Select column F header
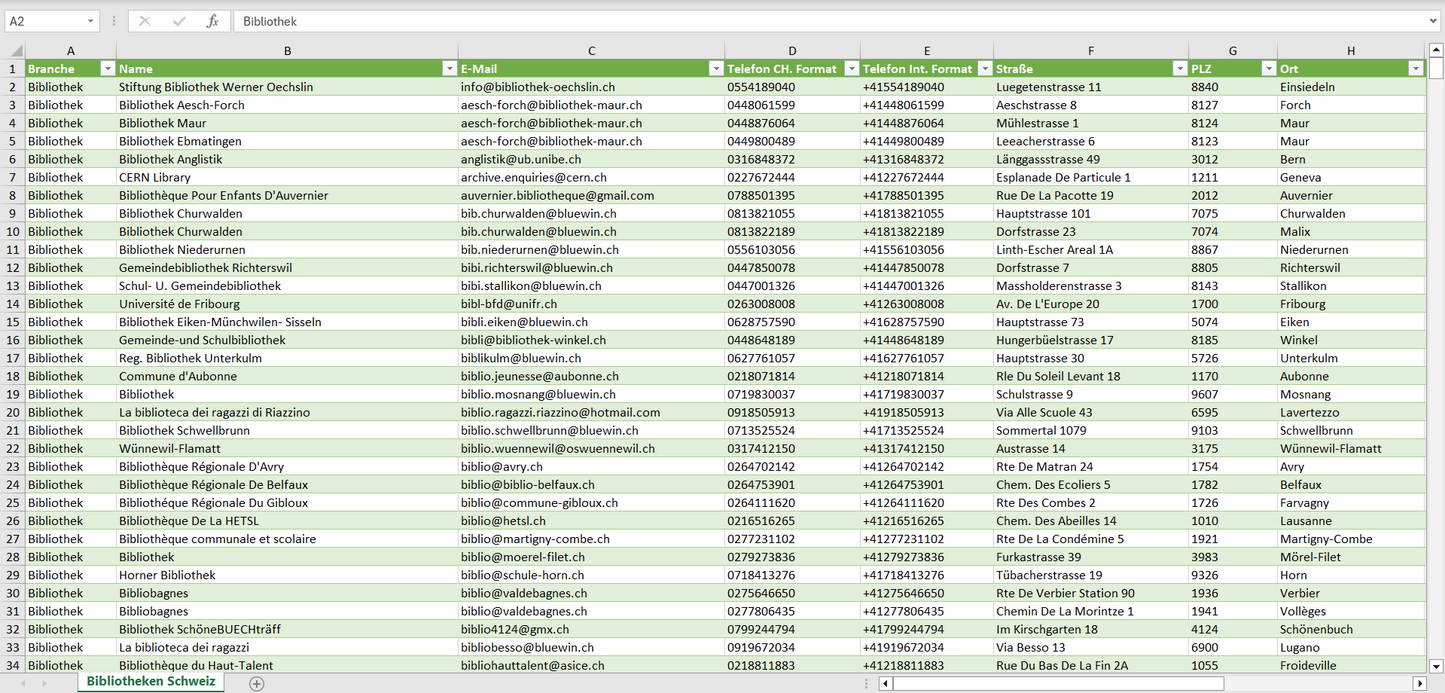 pos(1090,51)
